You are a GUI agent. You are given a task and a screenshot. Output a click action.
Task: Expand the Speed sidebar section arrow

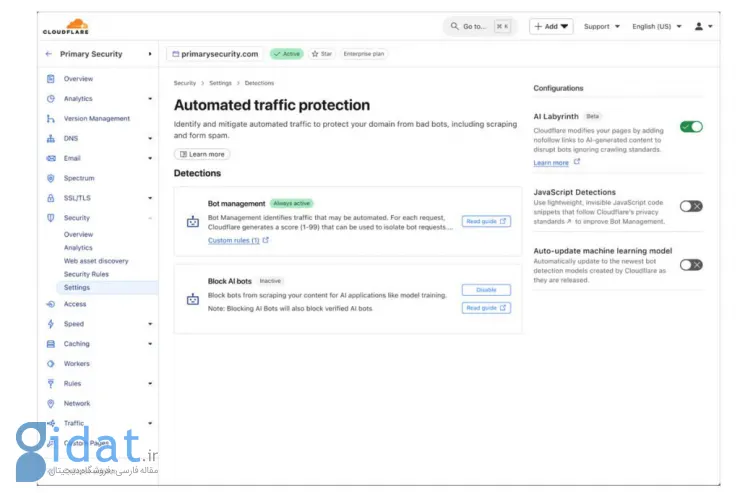[150, 324]
